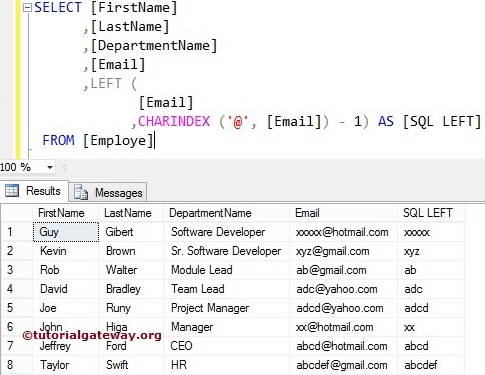Select row header number 4
This screenshot has width=485, height=375.
click(17, 289)
